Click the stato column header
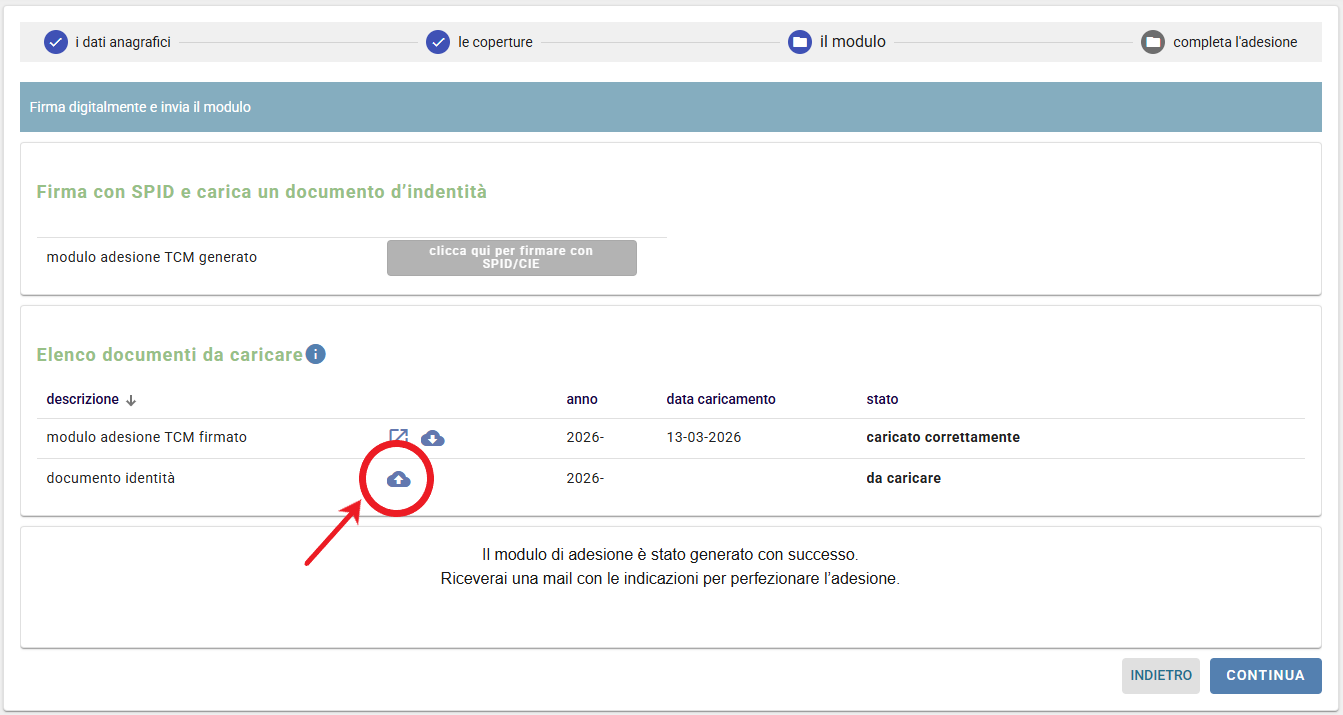Viewport: 1343px width, 715px height. (882, 399)
